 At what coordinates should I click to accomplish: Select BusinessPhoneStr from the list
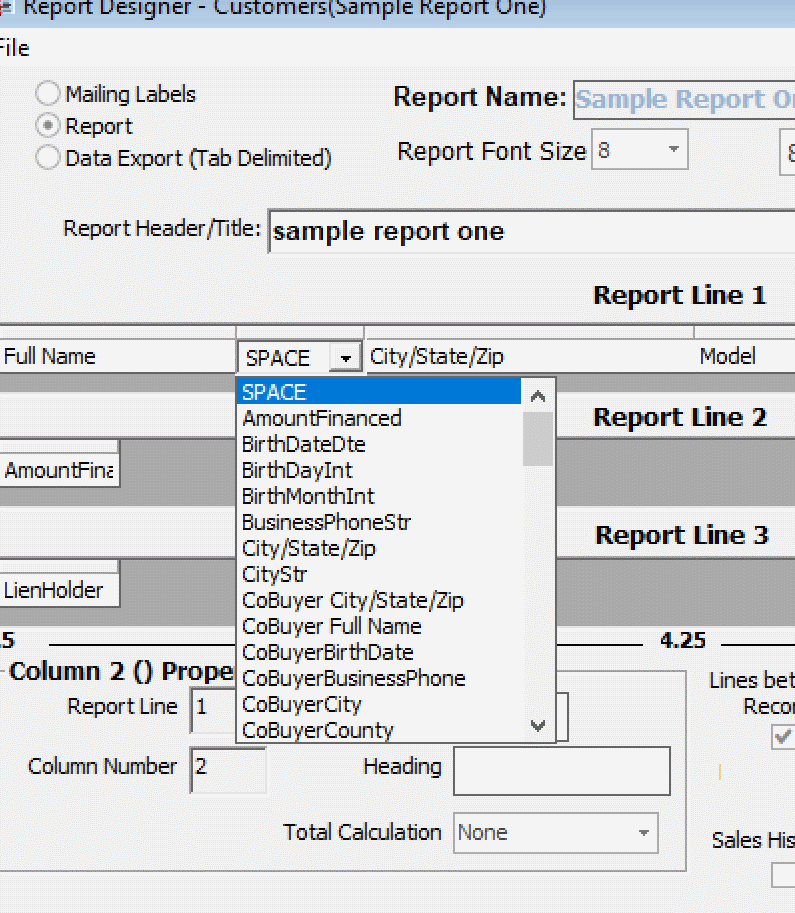pos(379,522)
